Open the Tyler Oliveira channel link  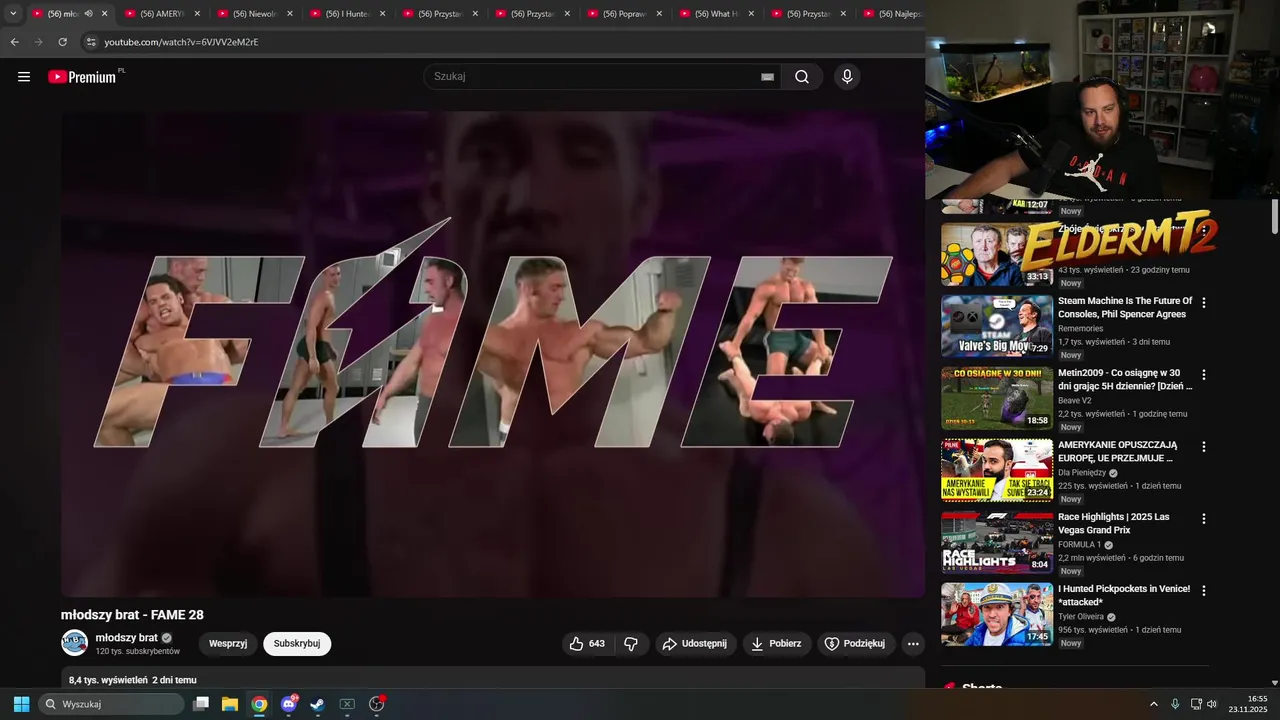[x=1083, y=617]
